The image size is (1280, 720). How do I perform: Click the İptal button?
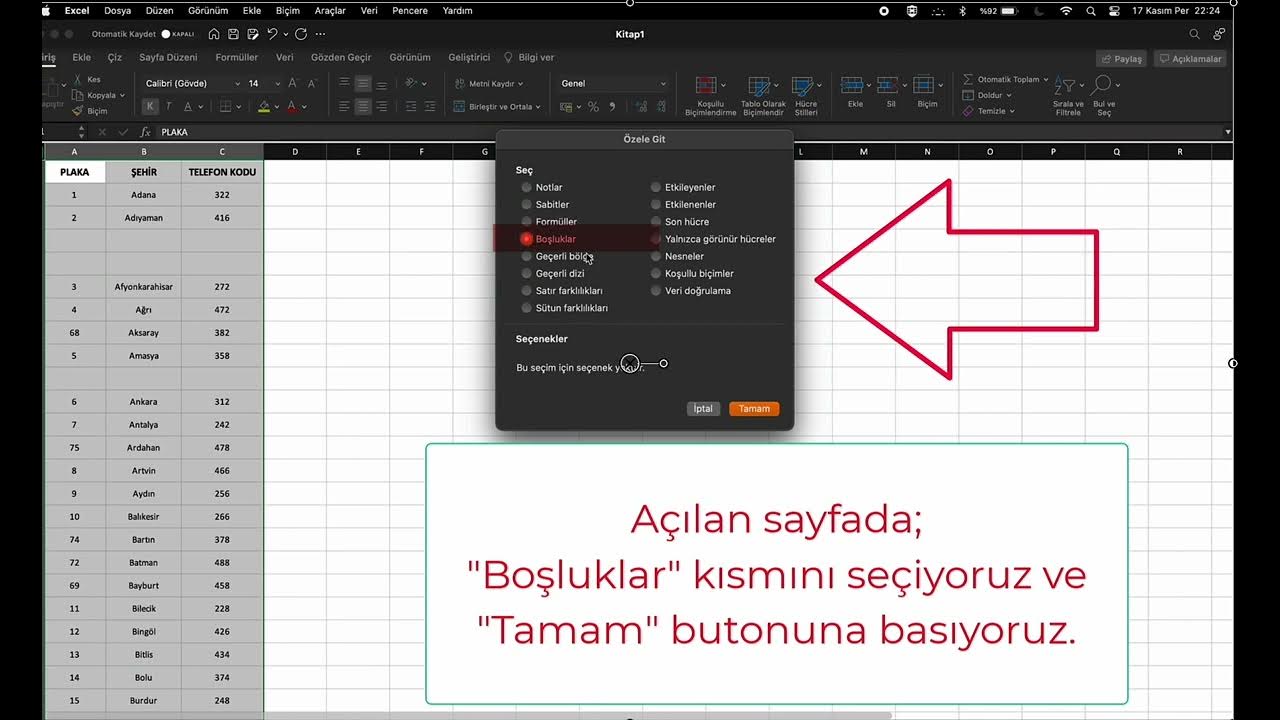coord(704,409)
